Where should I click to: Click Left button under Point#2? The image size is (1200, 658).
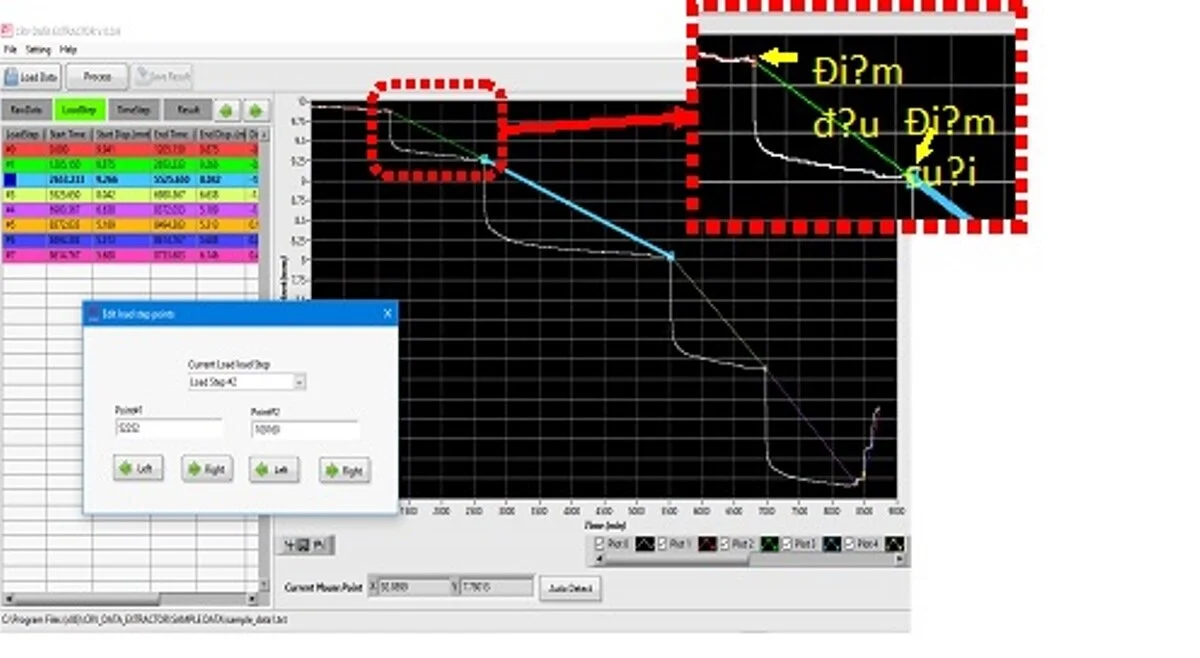tap(274, 469)
